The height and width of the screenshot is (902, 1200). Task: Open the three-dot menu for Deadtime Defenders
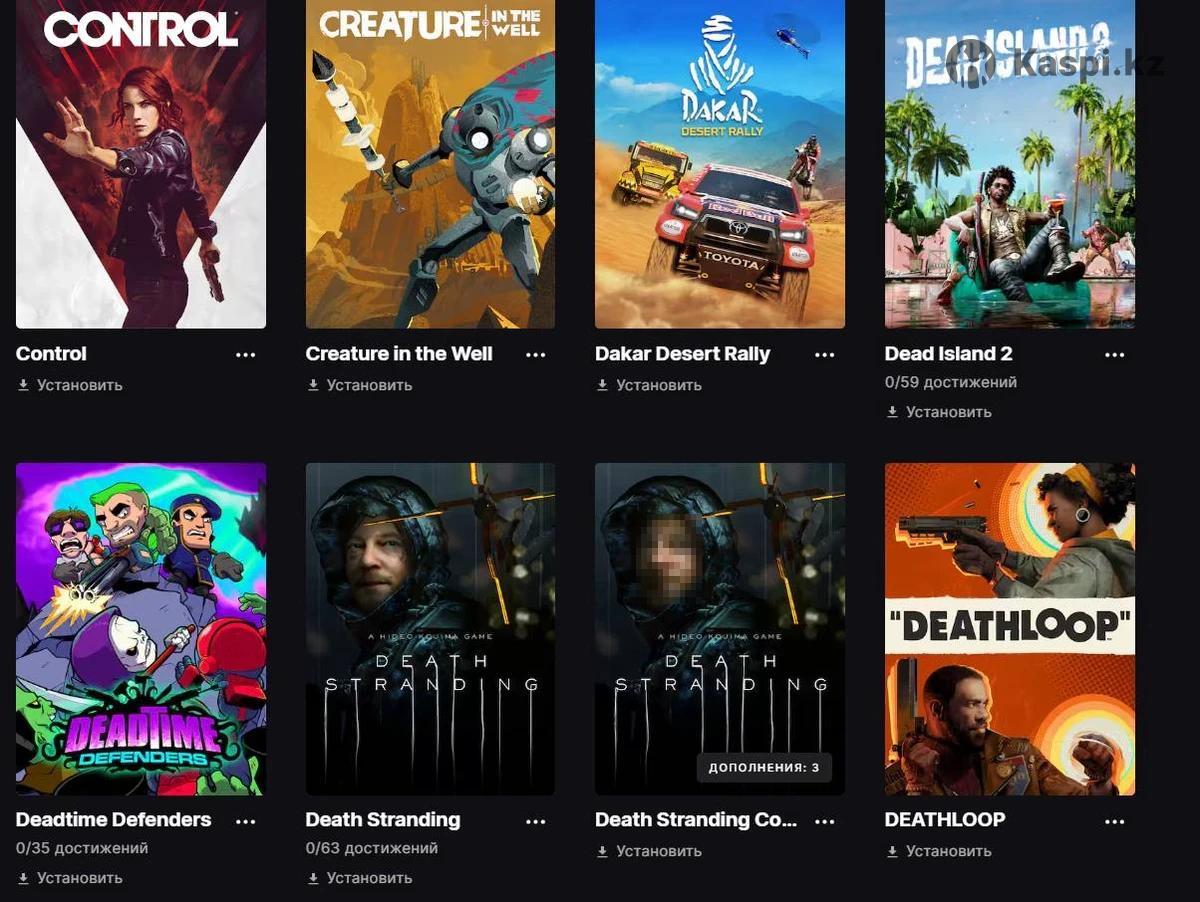245,821
